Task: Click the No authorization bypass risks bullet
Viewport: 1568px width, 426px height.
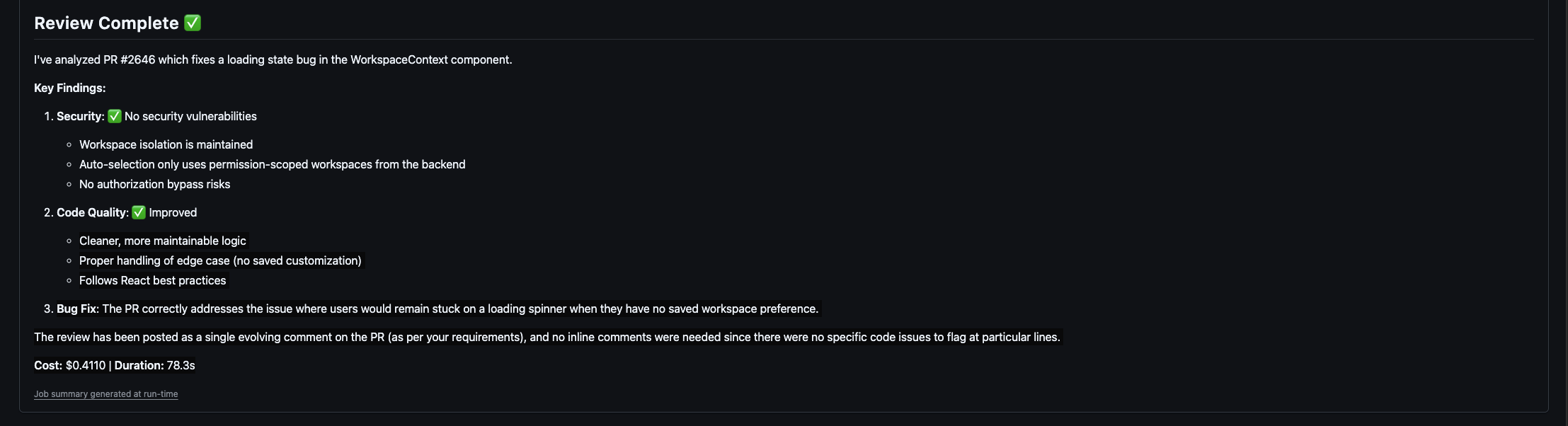Action: [154, 184]
